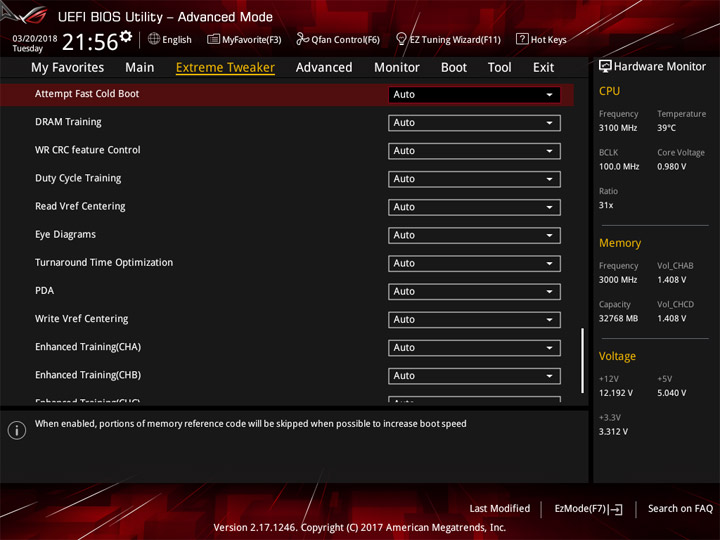
Task: Switch to the Main tab
Action: (x=140, y=68)
